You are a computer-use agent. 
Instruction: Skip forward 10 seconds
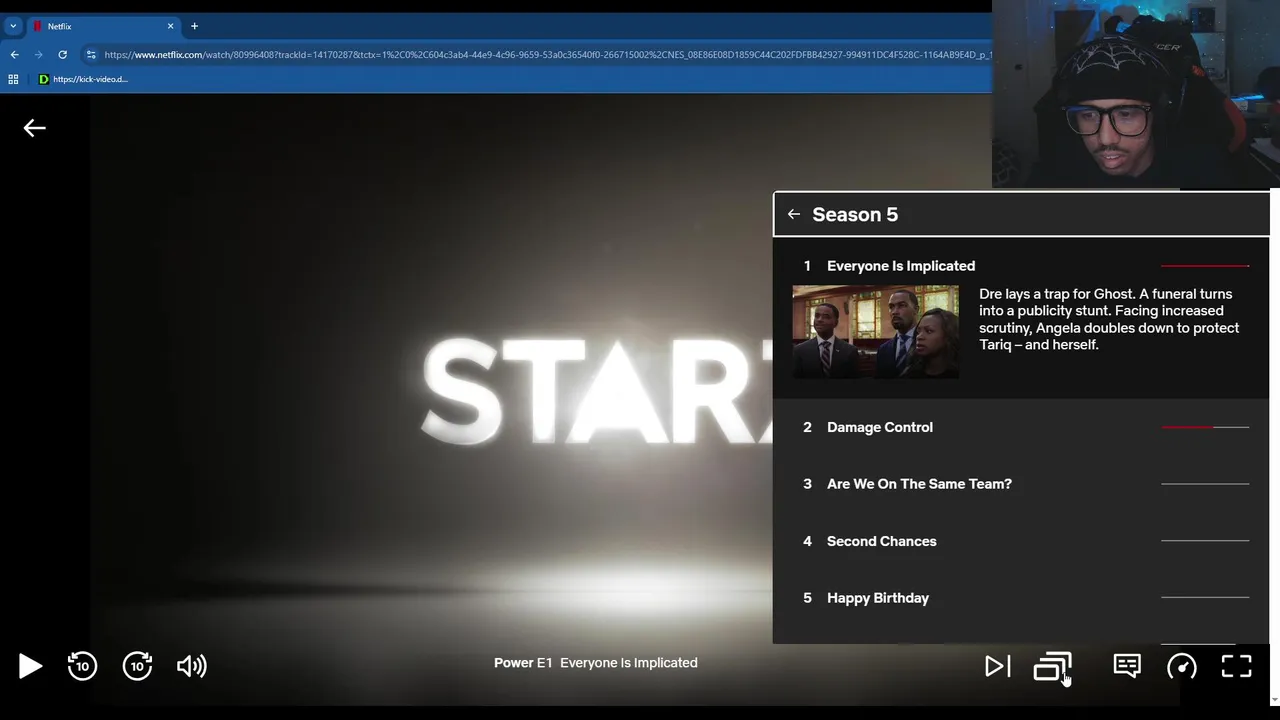pyautogui.click(x=137, y=666)
